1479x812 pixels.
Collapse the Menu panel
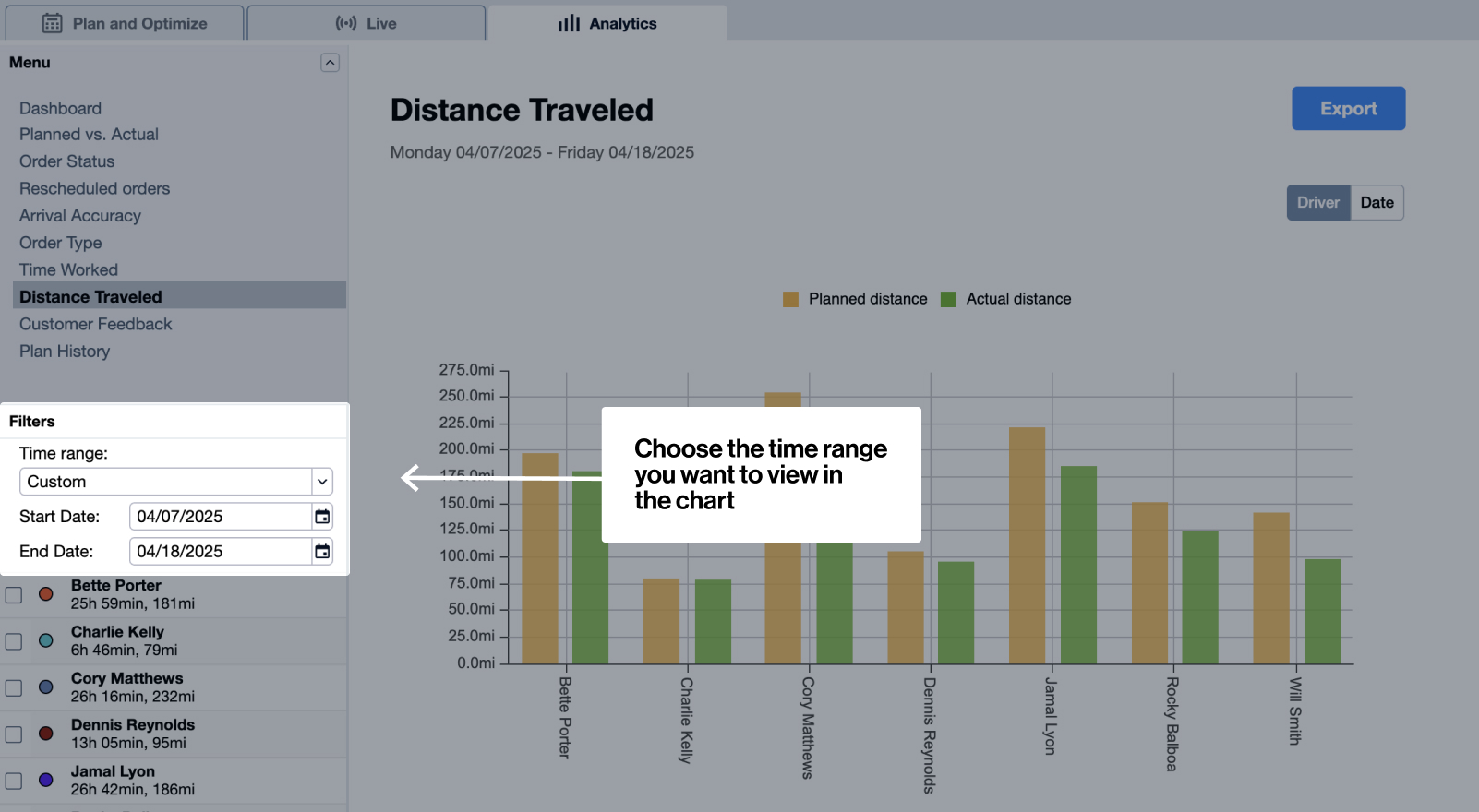(x=330, y=62)
